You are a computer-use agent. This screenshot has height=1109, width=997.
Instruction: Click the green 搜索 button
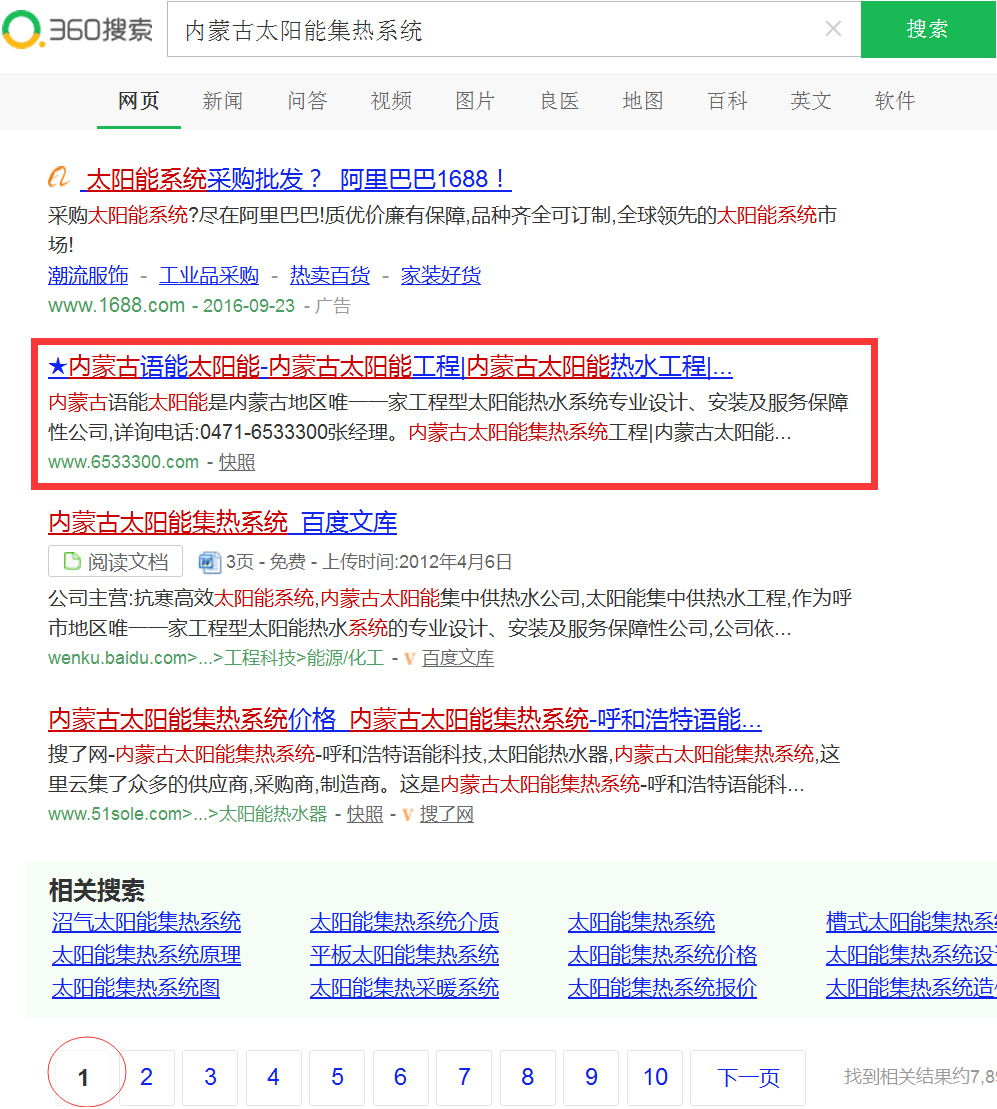tap(928, 29)
